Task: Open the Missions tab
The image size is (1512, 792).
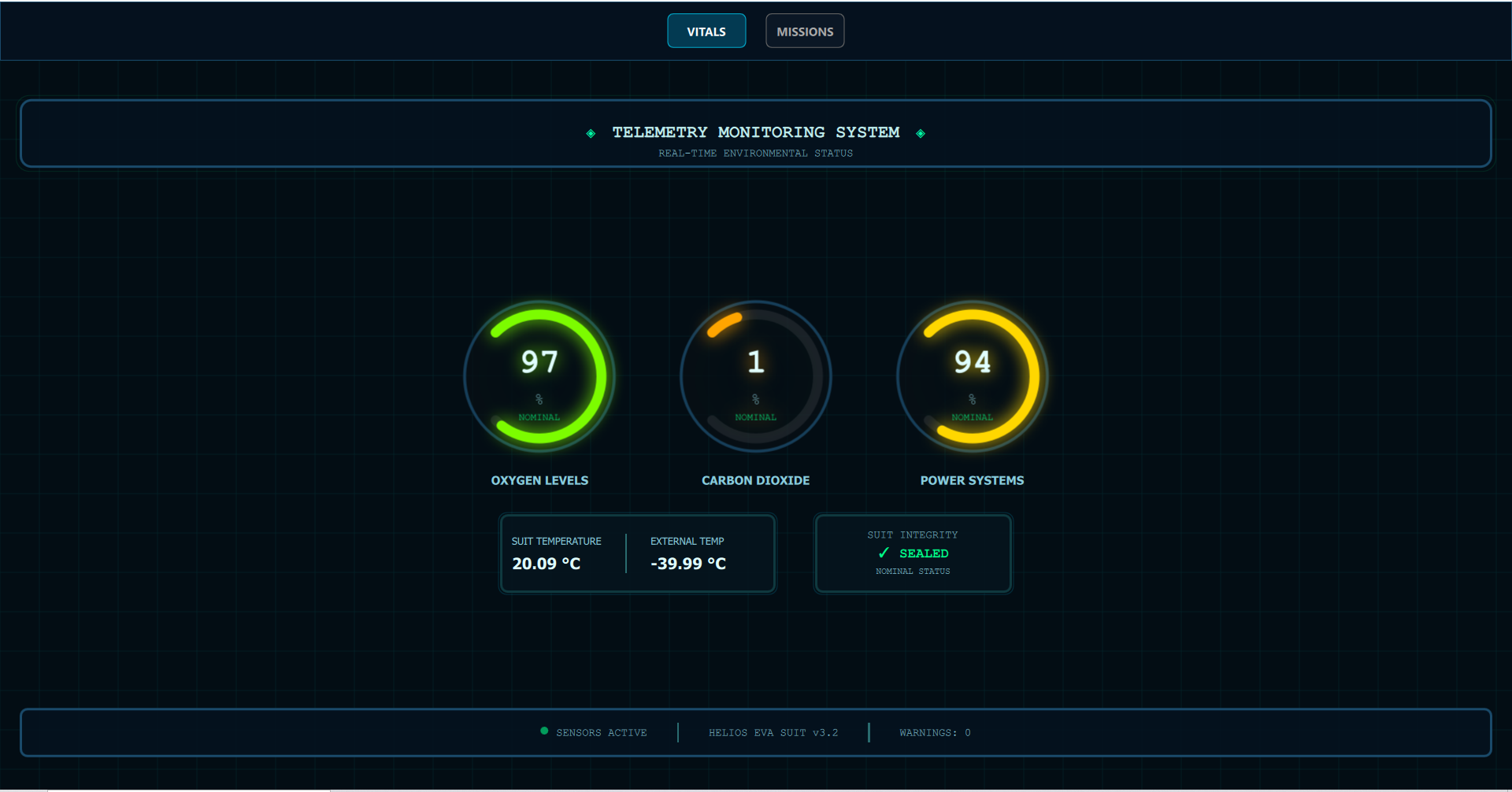Action: point(804,31)
